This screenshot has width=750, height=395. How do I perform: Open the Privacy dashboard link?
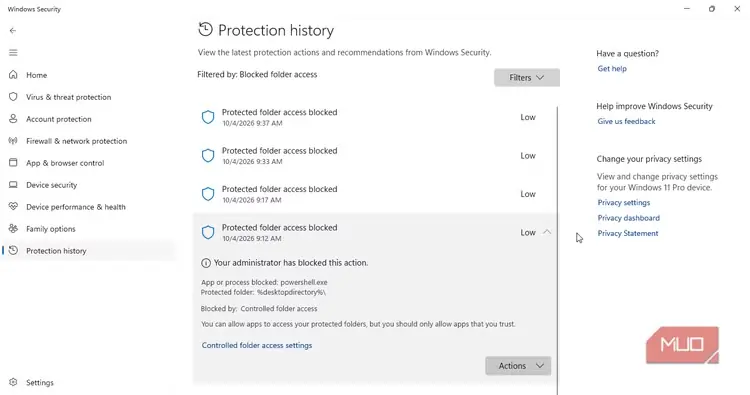[x=629, y=218]
